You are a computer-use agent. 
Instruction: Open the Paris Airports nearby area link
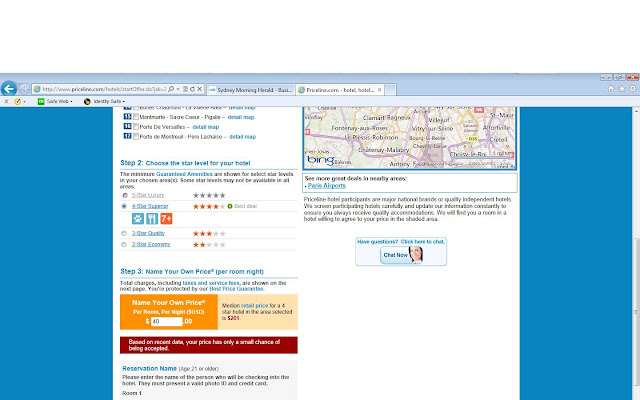click(x=327, y=185)
